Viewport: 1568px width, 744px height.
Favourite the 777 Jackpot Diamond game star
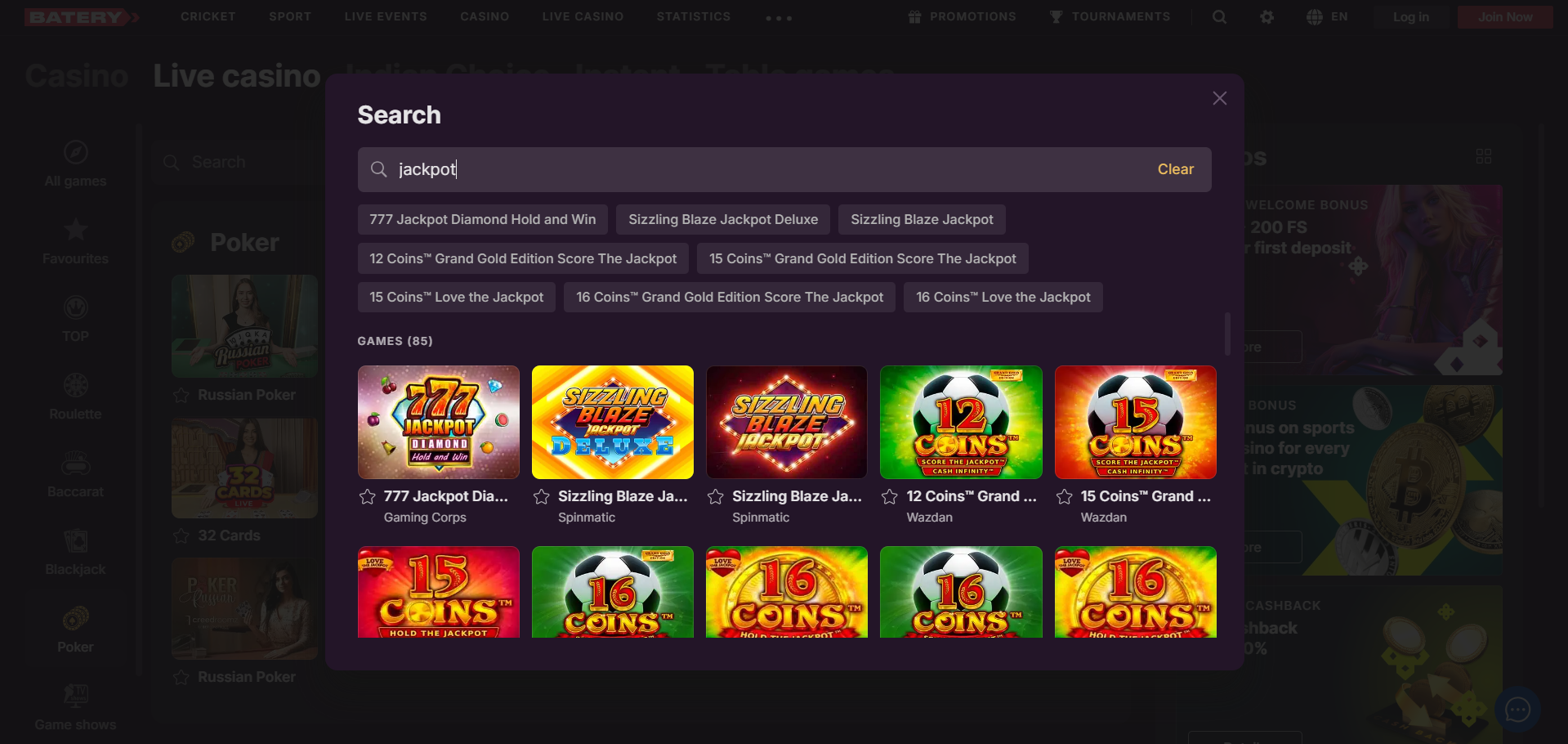point(368,497)
